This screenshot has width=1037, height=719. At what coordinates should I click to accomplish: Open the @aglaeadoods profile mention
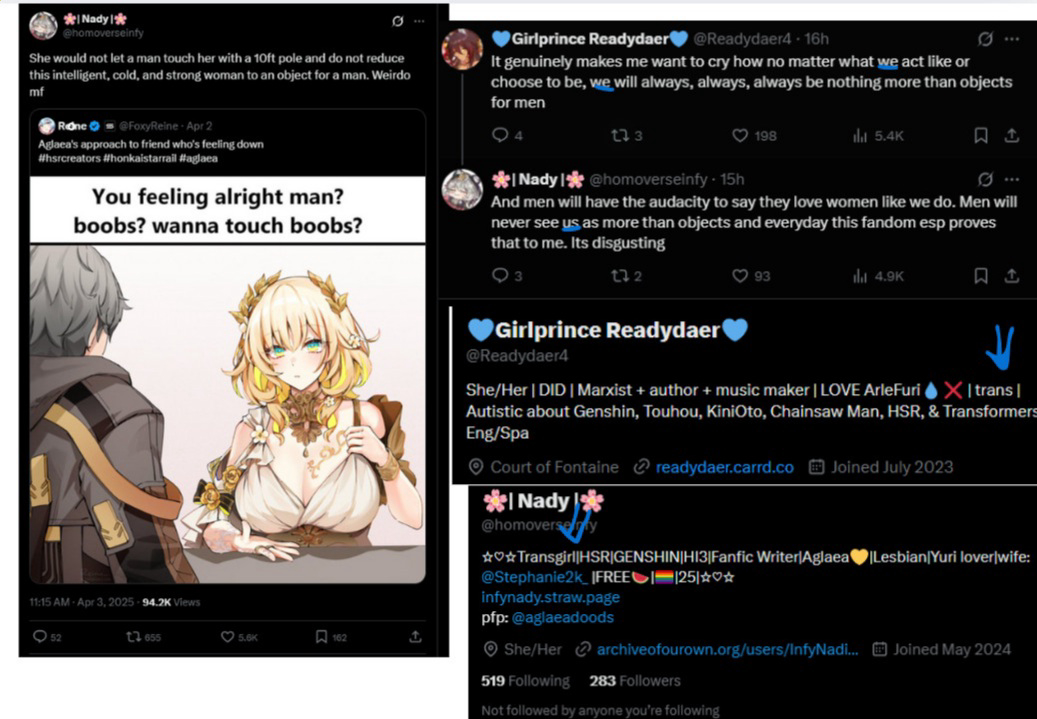562,617
